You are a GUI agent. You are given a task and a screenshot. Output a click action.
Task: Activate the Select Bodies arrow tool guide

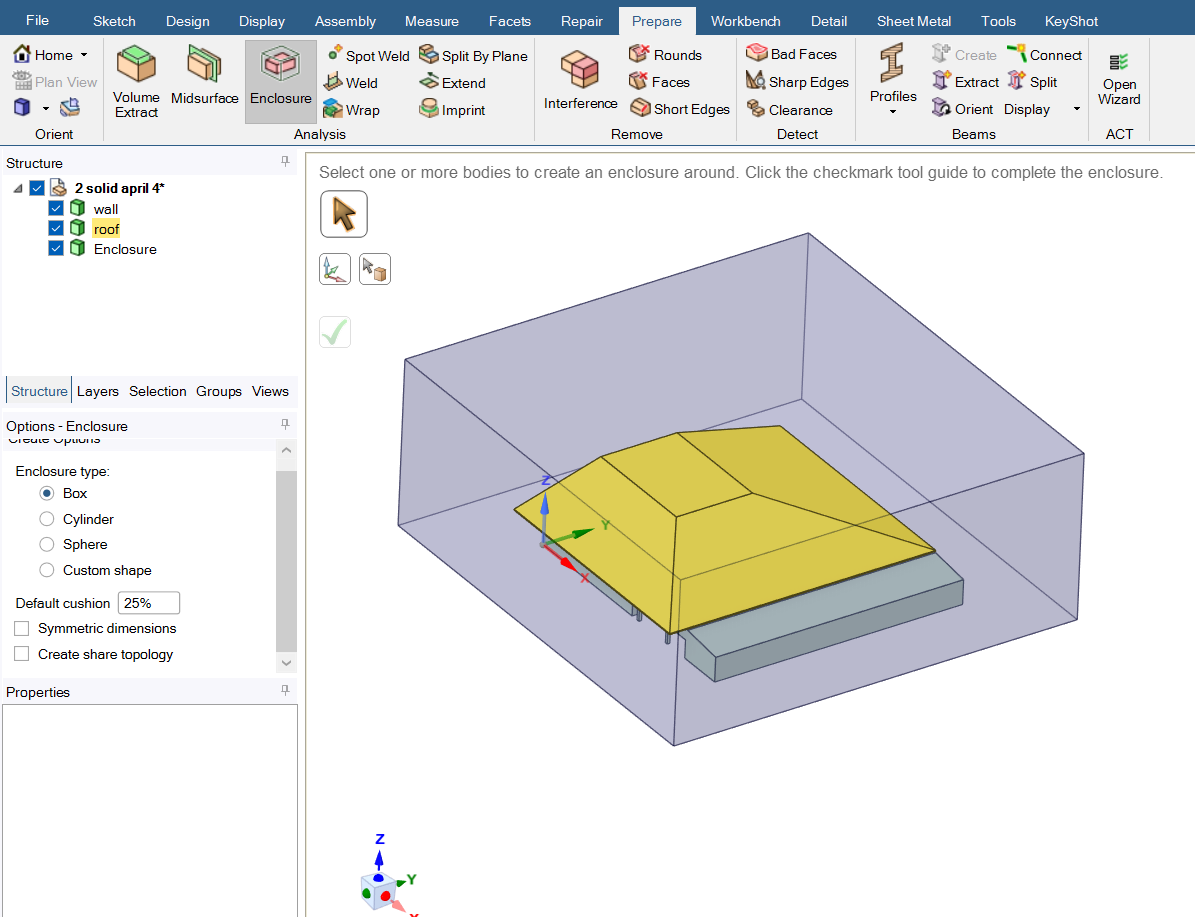tap(344, 214)
